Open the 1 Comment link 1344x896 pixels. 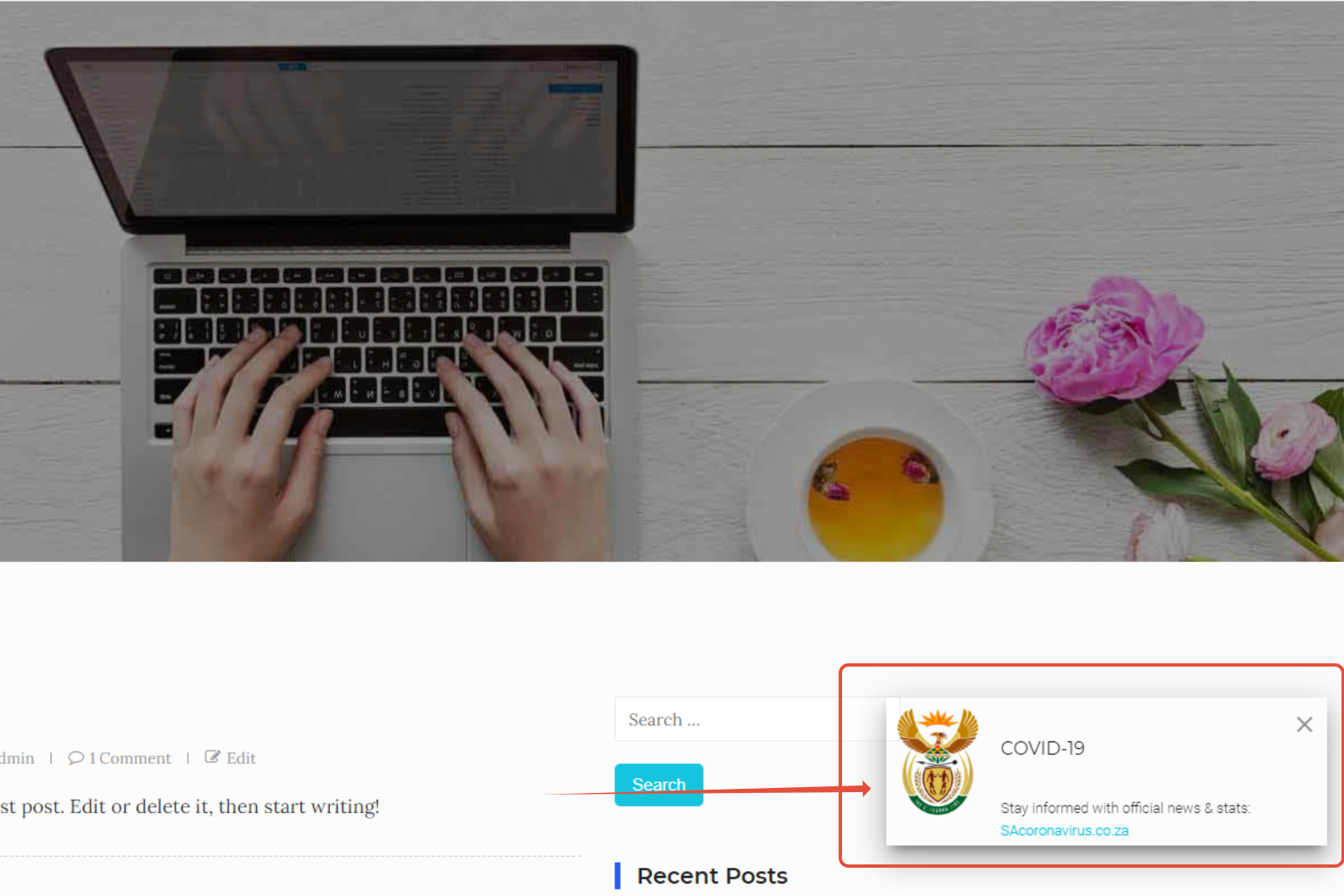[x=130, y=758]
